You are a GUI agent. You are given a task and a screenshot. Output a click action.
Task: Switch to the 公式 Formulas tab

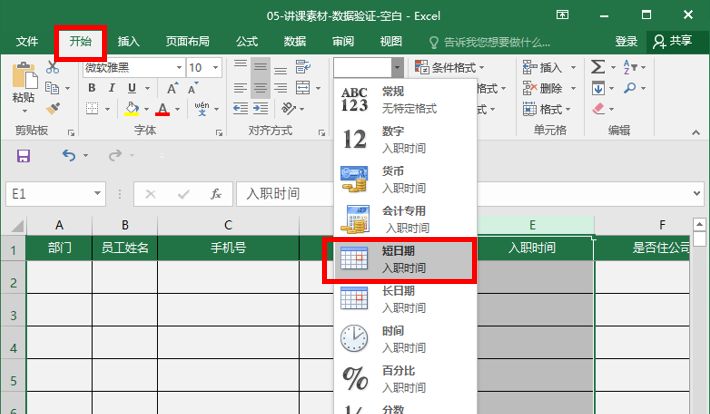(247, 42)
